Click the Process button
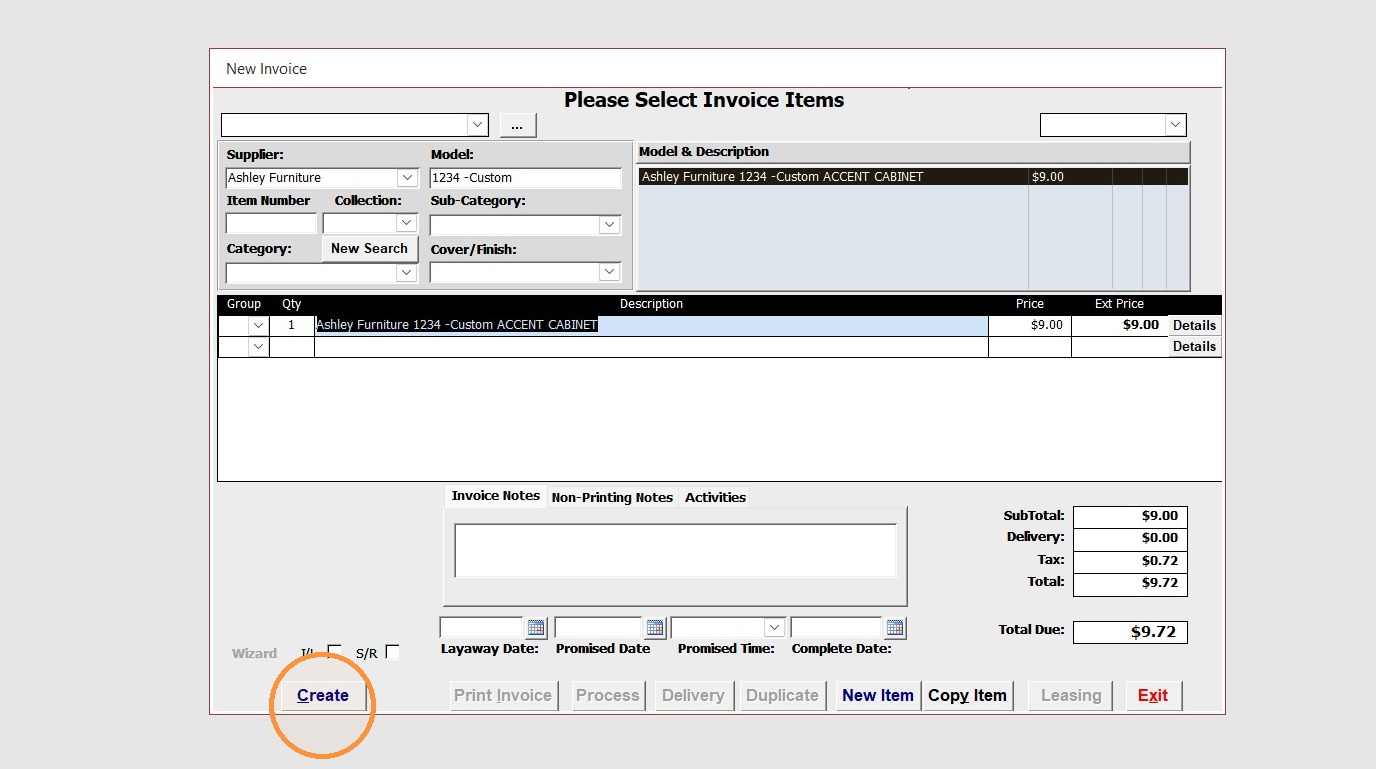 coord(607,695)
